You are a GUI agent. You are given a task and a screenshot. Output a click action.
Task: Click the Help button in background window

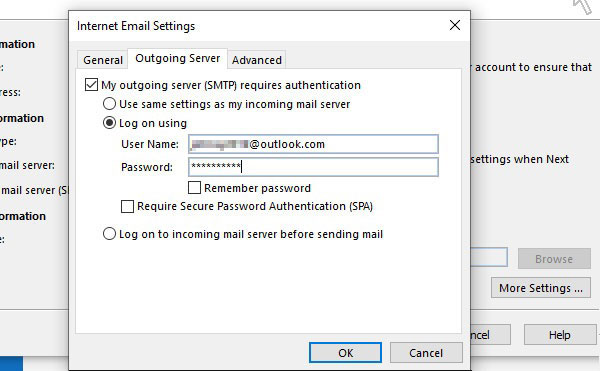pyautogui.click(x=560, y=335)
